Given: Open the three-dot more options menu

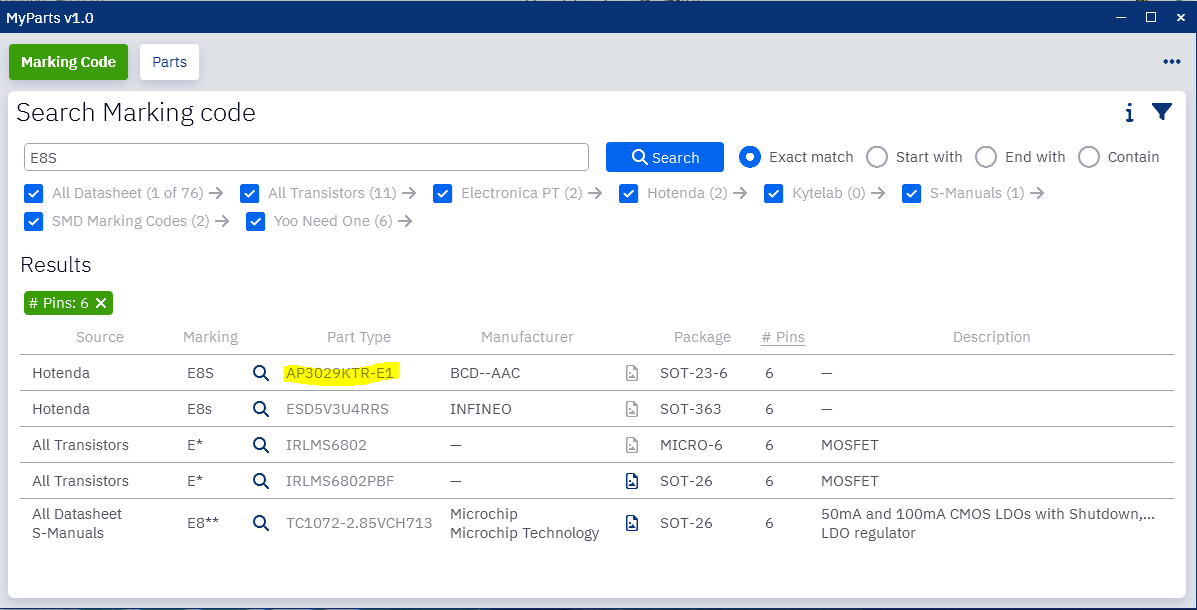Looking at the screenshot, I should coord(1172,62).
